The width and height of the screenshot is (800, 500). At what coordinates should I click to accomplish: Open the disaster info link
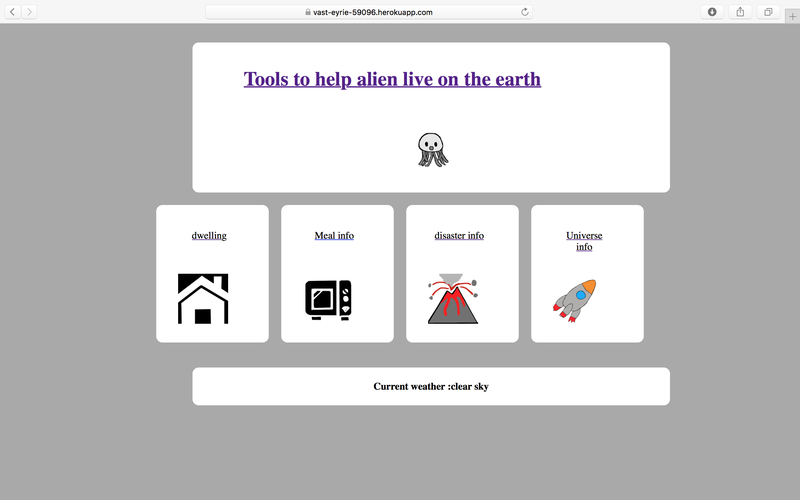coord(459,236)
